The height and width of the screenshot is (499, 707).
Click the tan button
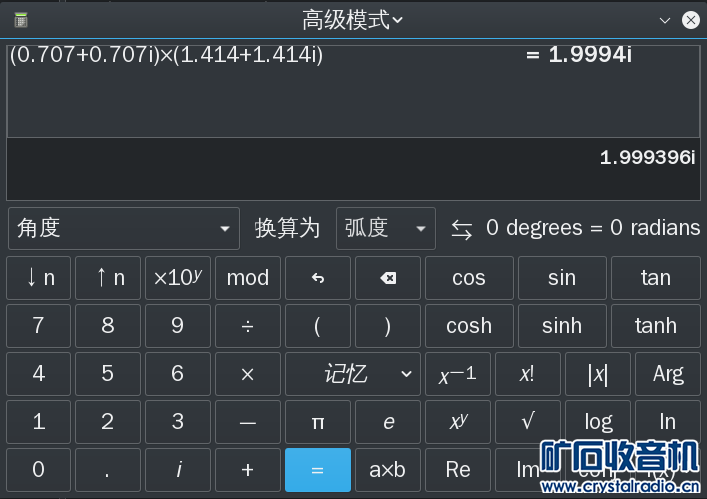[656, 278]
